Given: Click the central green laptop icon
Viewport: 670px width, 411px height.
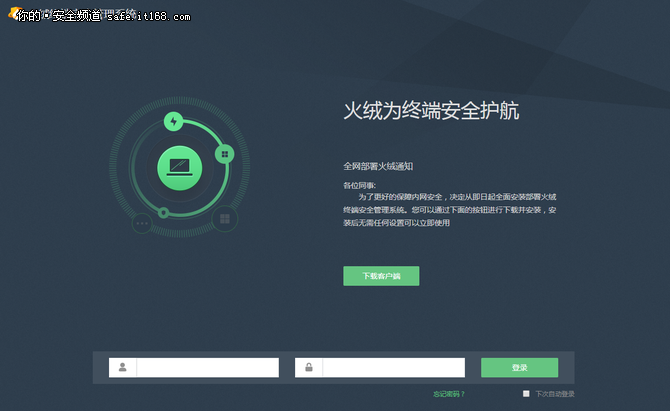Looking at the screenshot, I should 179,168.
